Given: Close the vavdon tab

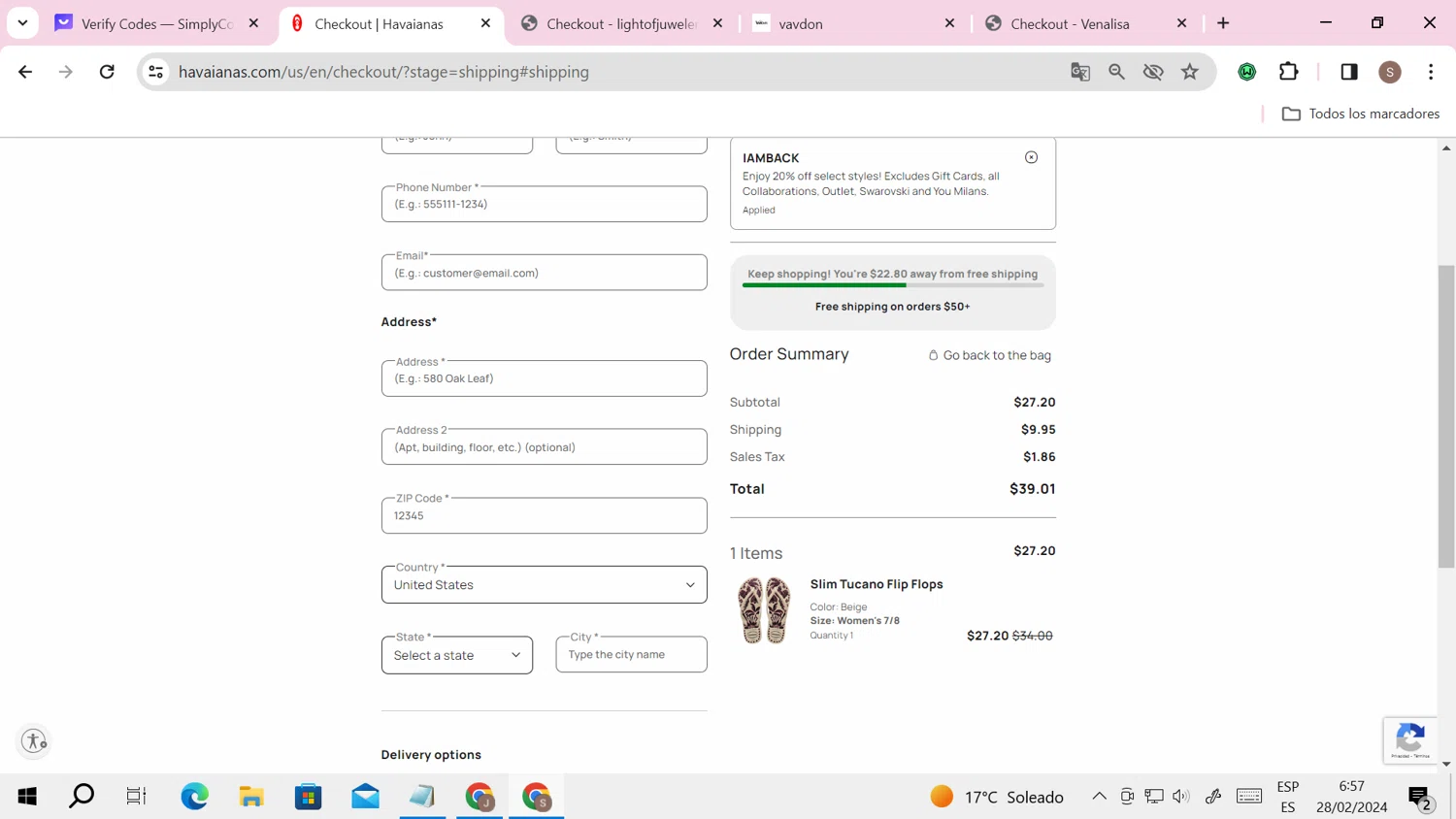Looking at the screenshot, I should click(x=949, y=23).
